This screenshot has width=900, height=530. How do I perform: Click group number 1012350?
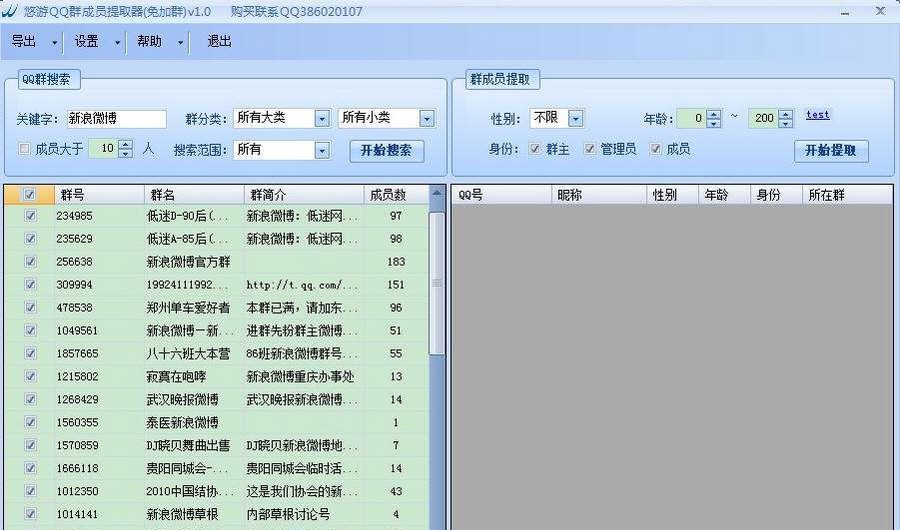[x=77, y=492]
